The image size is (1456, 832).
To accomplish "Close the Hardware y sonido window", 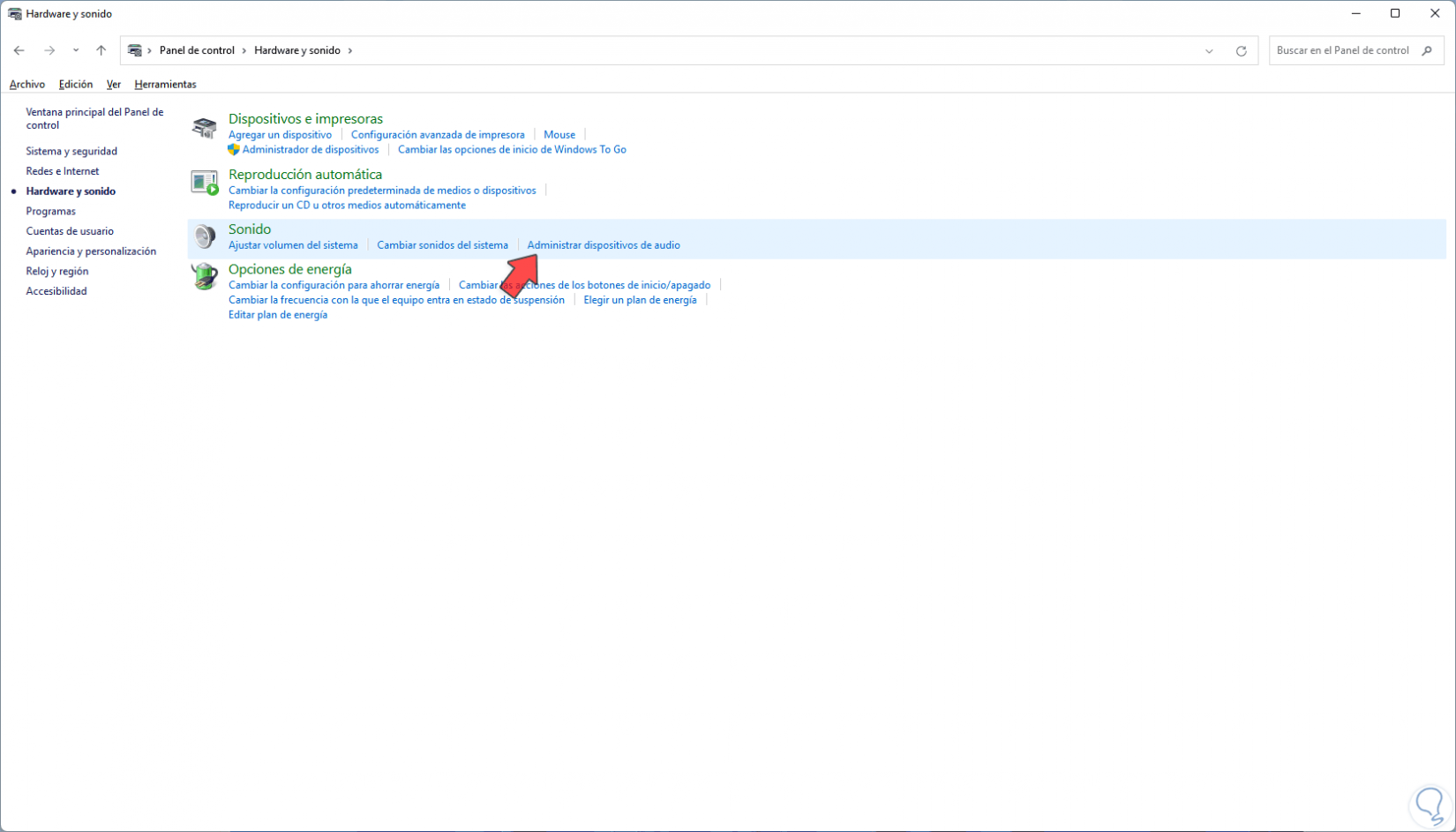I will click(x=1435, y=13).
